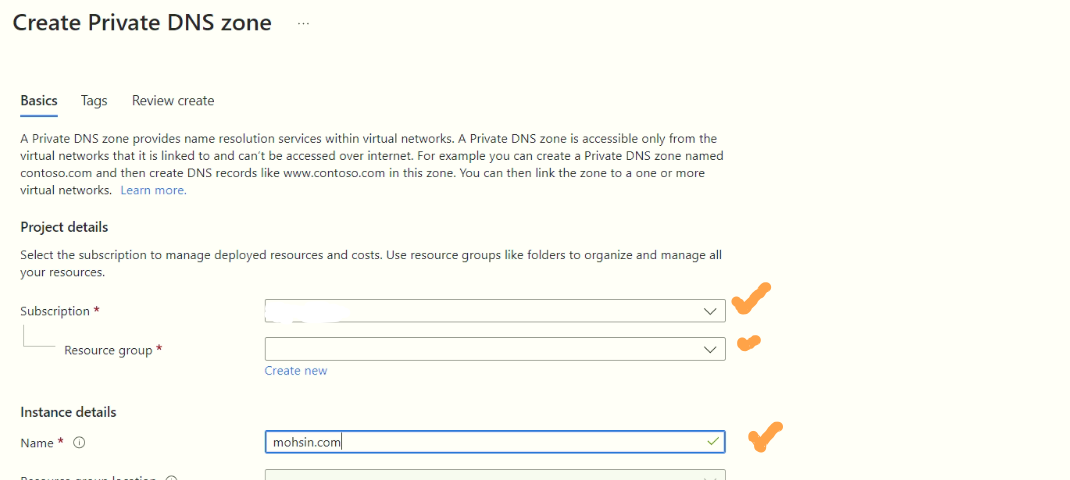Open the Review create tab
The width and height of the screenshot is (1070, 480).
coord(173,100)
